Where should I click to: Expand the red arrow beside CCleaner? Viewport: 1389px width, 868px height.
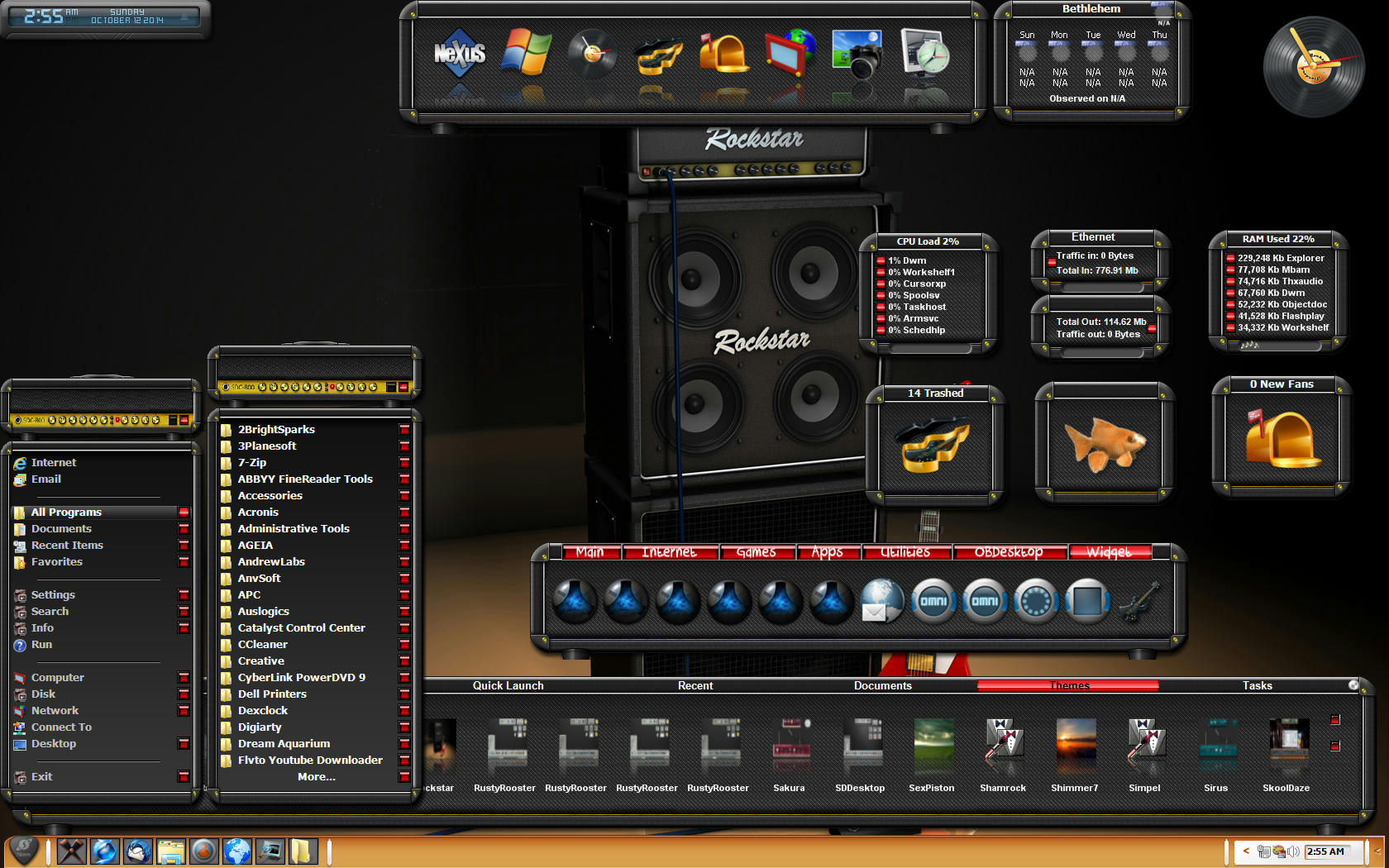pyautogui.click(x=404, y=645)
